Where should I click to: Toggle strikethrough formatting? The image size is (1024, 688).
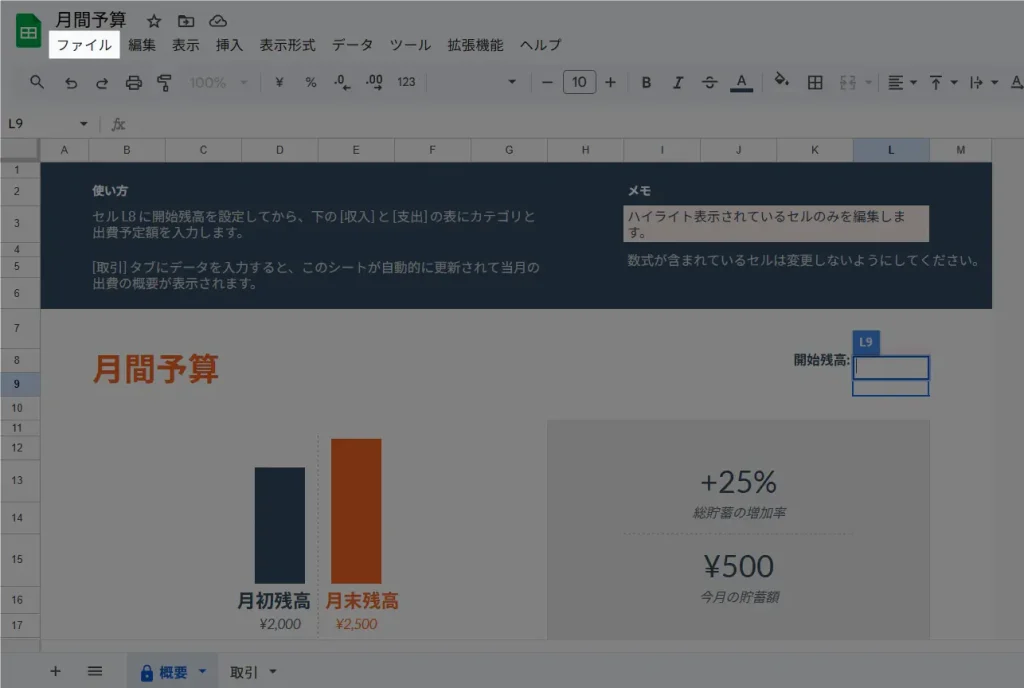(709, 82)
